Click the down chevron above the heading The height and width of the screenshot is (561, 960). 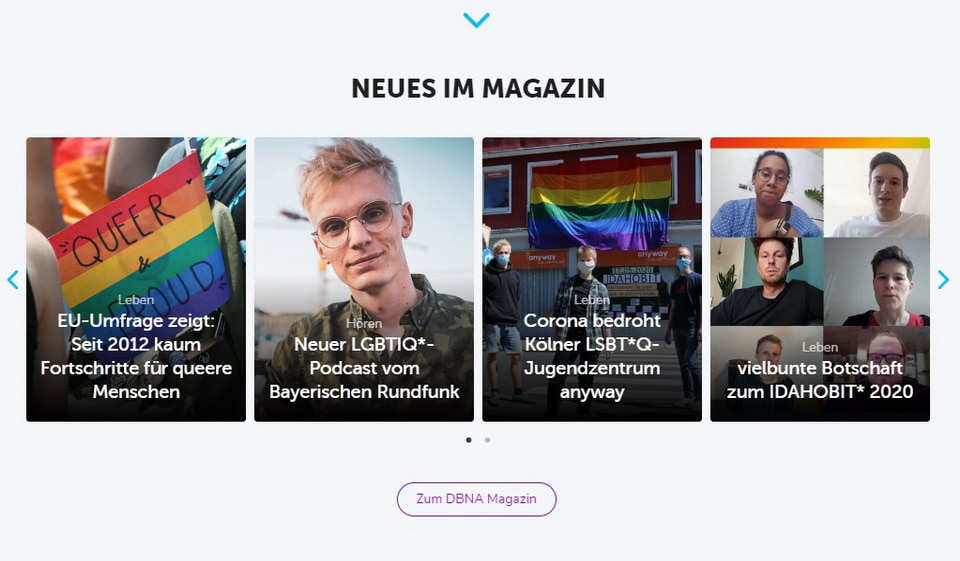pyautogui.click(x=476, y=20)
